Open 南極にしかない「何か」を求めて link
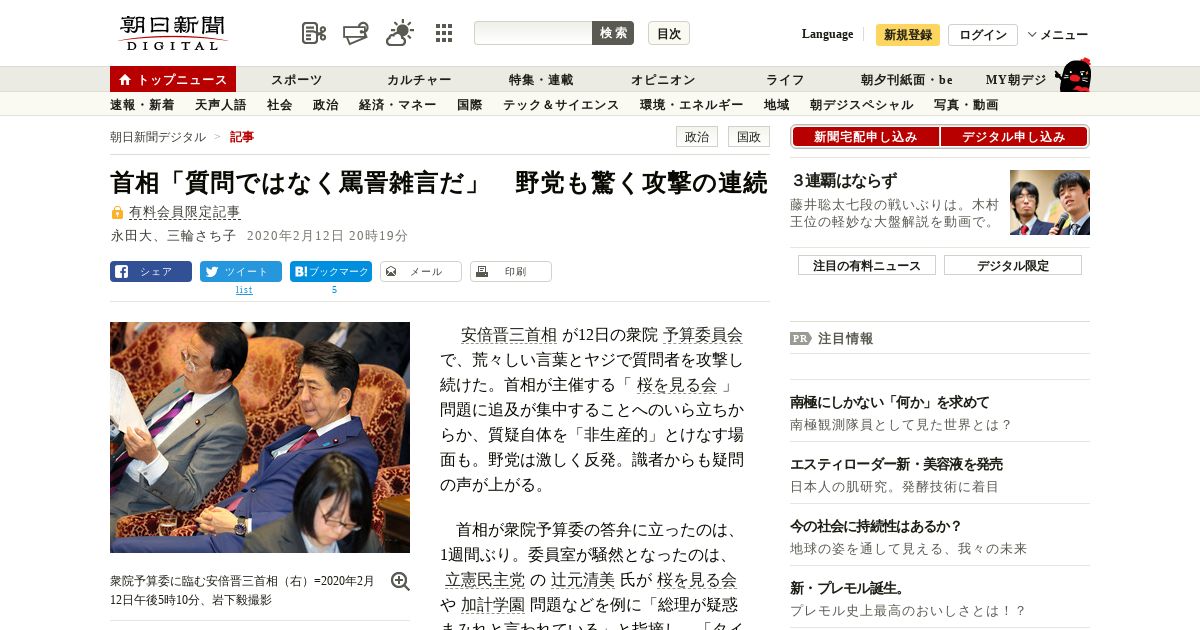The width and height of the screenshot is (1200, 630). click(x=890, y=402)
